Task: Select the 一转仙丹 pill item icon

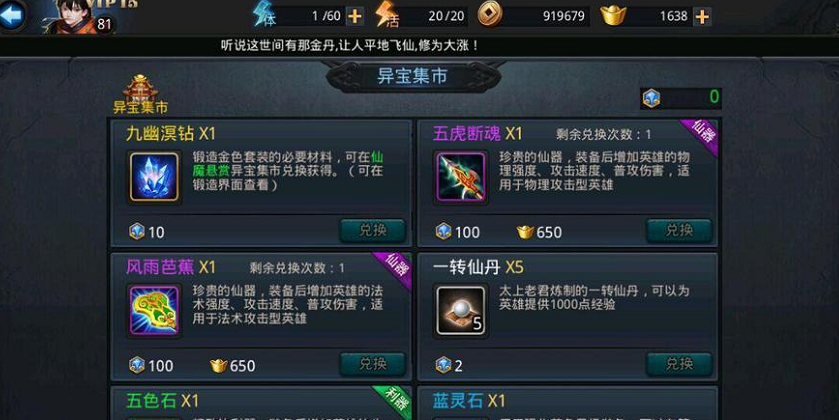Action: tap(461, 310)
